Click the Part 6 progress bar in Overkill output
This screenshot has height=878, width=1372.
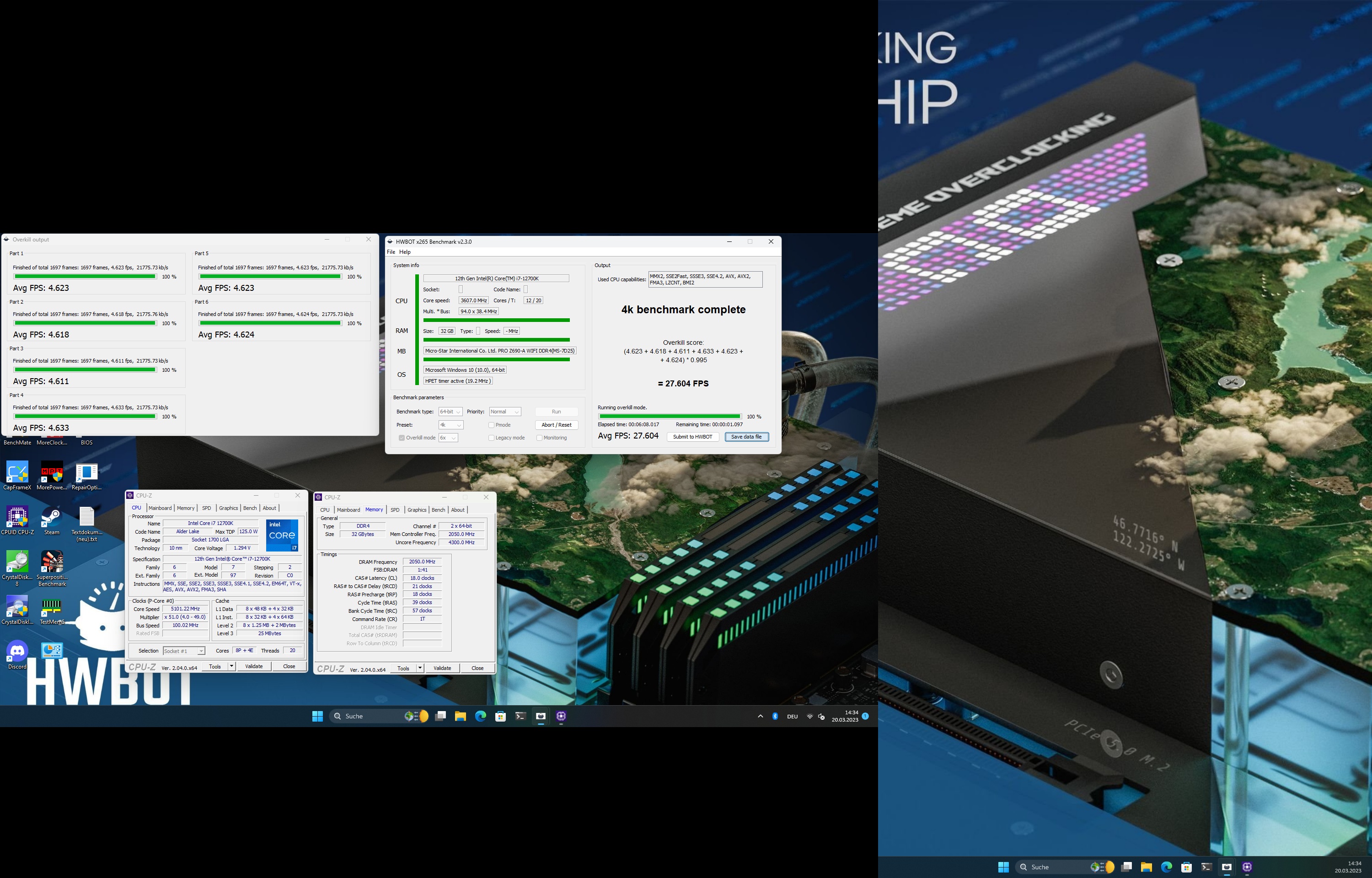270,323
